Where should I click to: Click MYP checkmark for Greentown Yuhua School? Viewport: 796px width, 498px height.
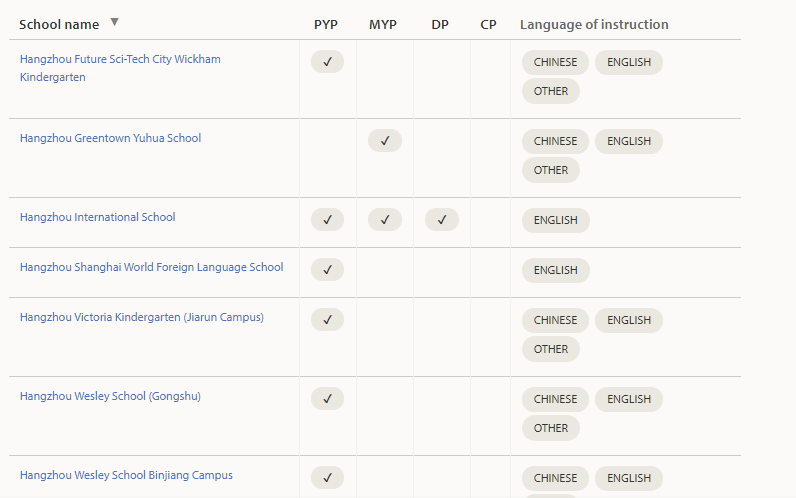coord(385,141)
